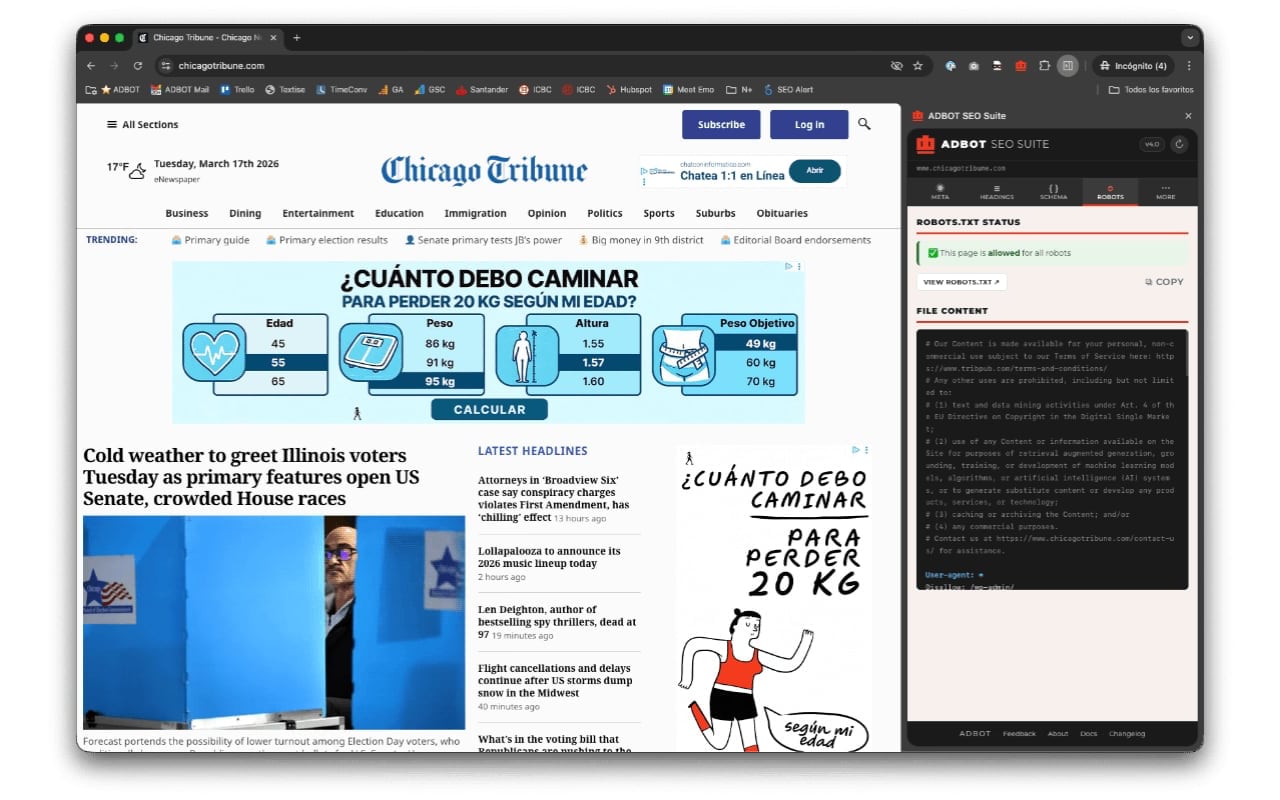Open the SEO Alert bookmark
Viewport: 1280px width, 800px height.
point(788,90)
